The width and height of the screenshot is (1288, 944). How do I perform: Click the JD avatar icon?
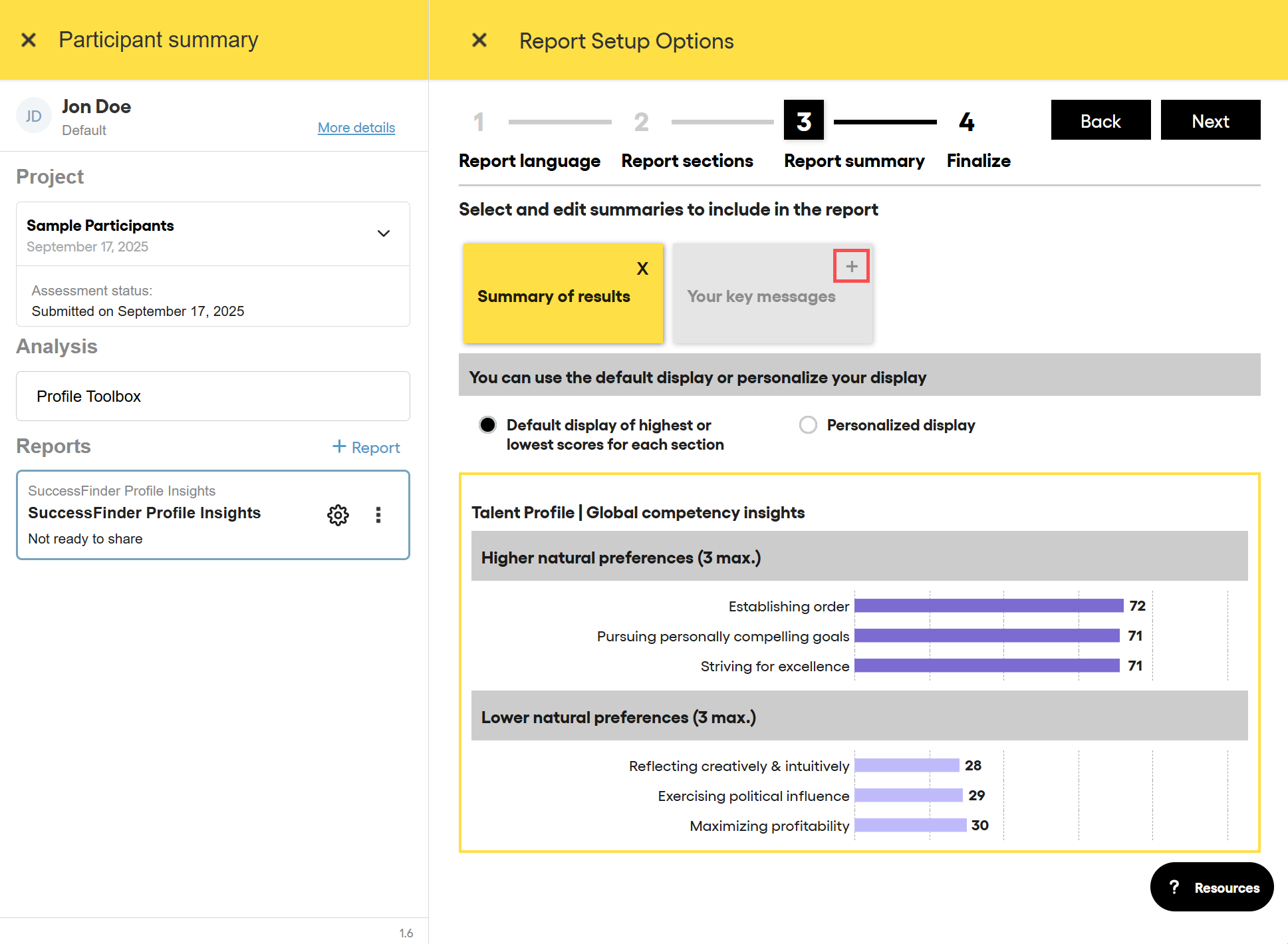click(x=34, y=116)
